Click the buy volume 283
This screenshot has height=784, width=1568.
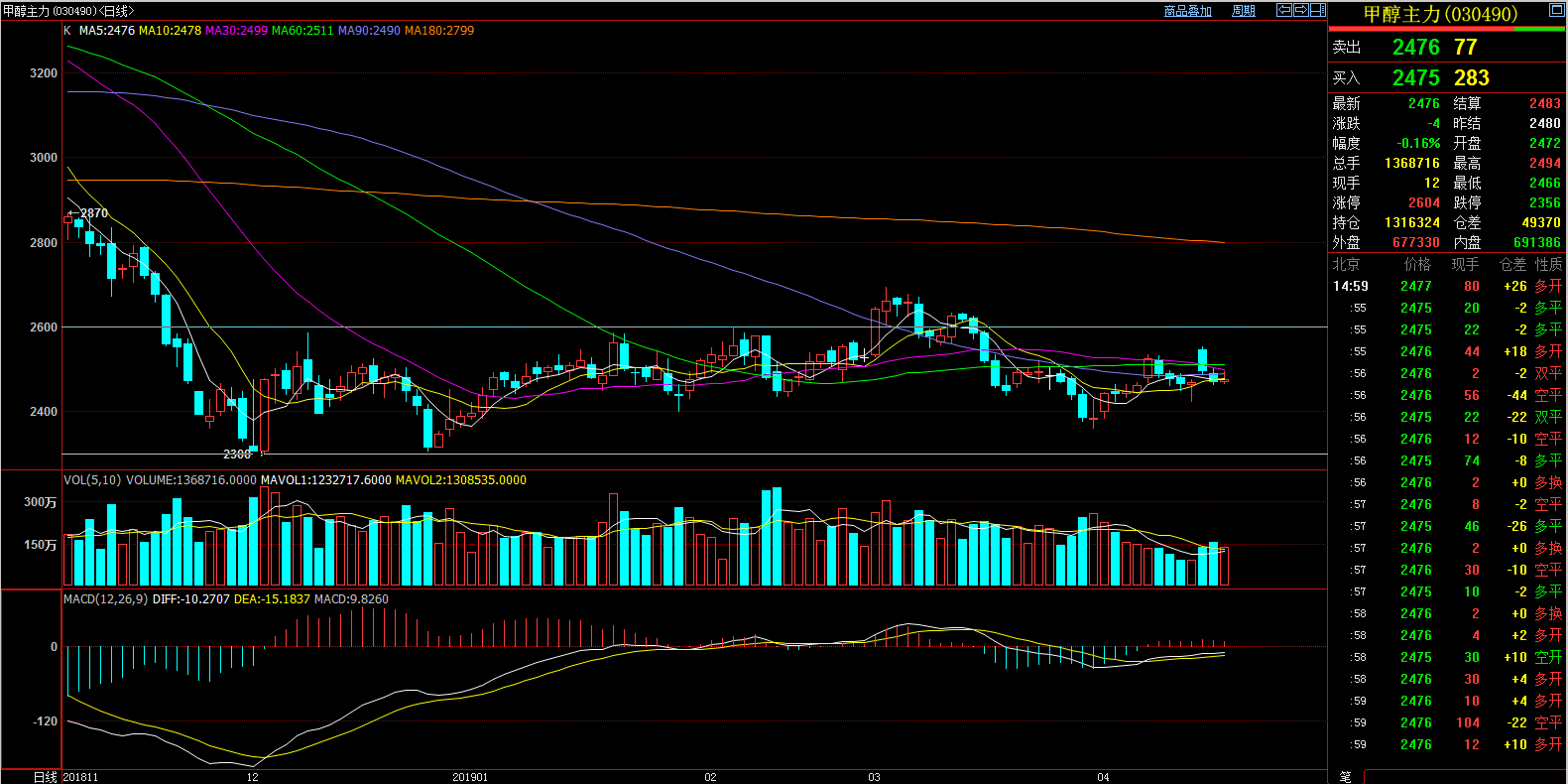click(x=1472, y=77)
